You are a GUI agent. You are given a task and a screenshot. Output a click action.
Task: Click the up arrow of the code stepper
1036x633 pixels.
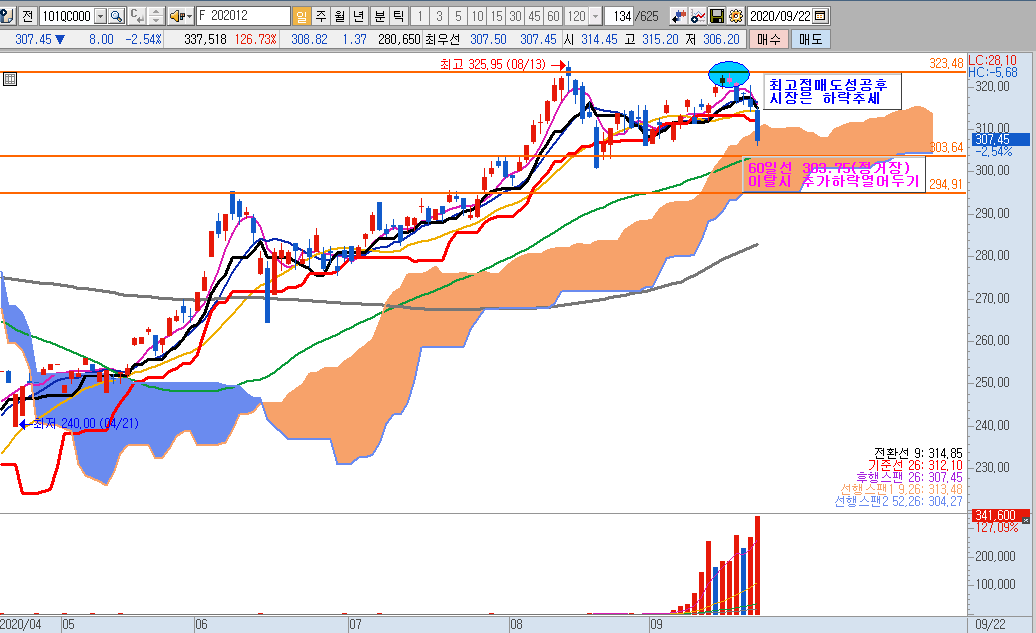coord(156,12)
